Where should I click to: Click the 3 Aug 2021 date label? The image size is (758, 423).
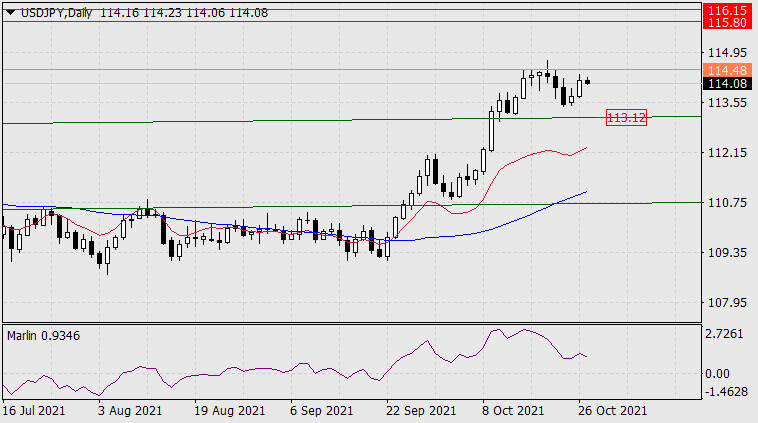point(130,411)
